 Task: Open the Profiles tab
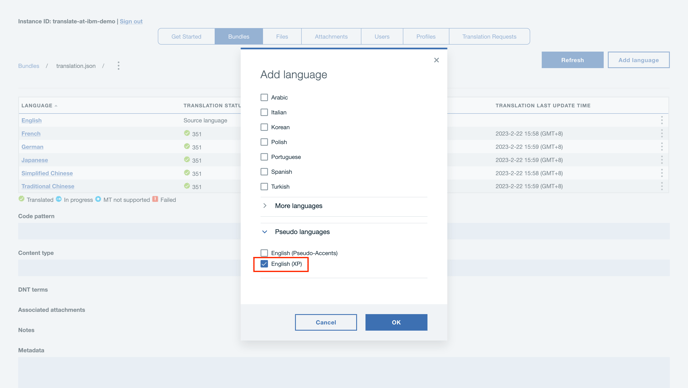426,36
